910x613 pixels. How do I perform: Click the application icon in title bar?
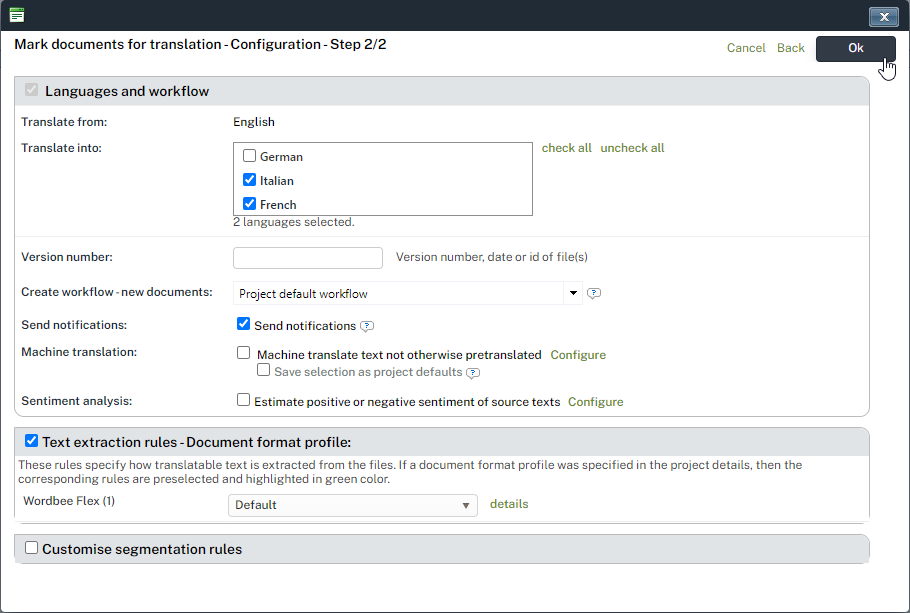[x=17, y=15]
